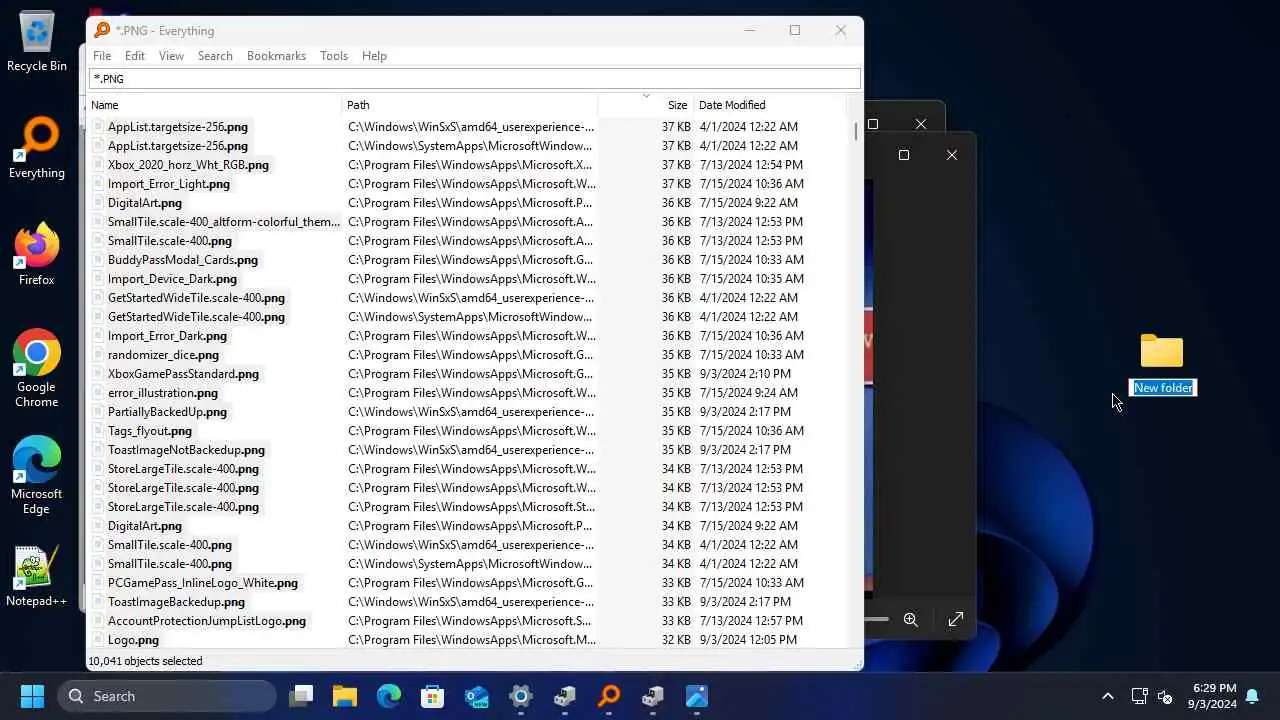1280x720 pixels.
Task: Select ToastImageNotBackedup.png row
Action: (x=186, y=450)
